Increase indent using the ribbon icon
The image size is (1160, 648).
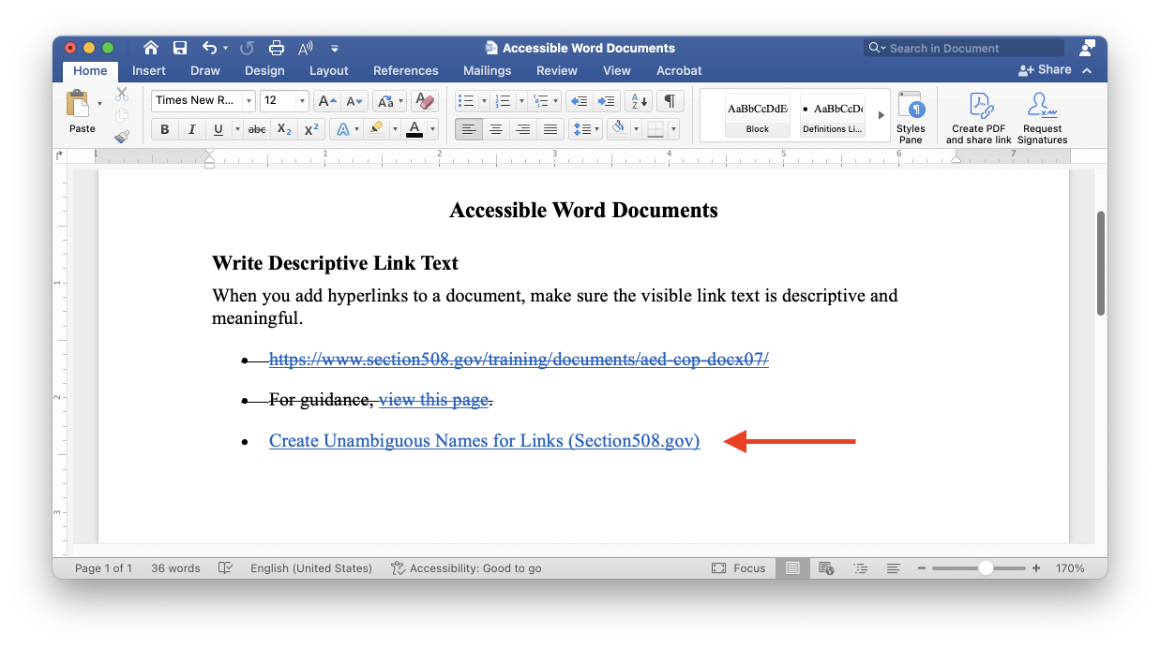pyautogui.click(x=605, y=101)
